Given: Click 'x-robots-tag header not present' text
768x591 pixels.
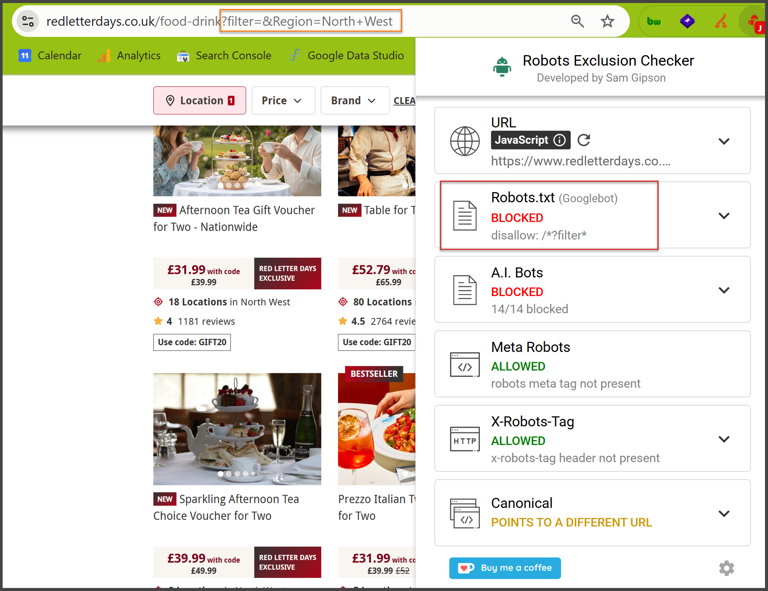Looking at the screenshot, I should [575, 458].
